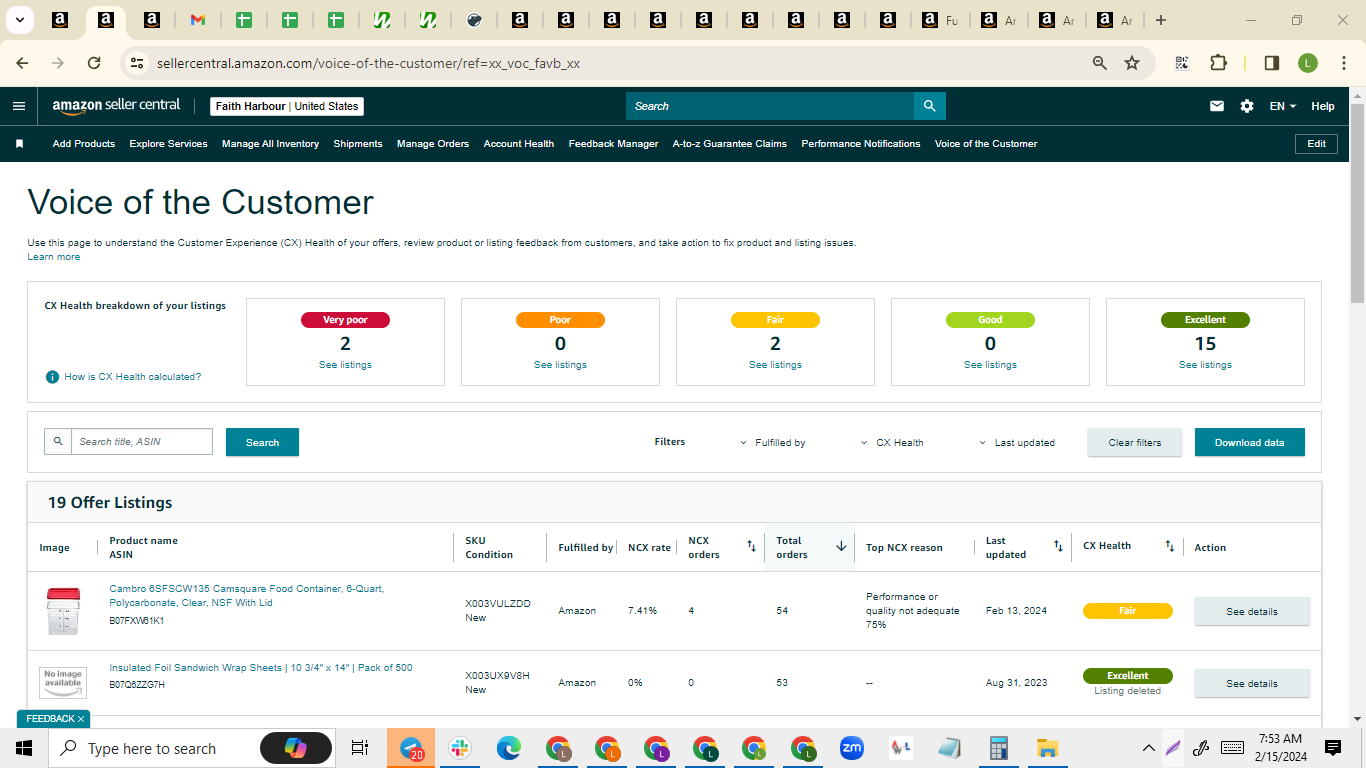The width and height of the screenshot is (1366, 768).
Task: Open Zoom from the taskbar
Action: coord(852,748)
